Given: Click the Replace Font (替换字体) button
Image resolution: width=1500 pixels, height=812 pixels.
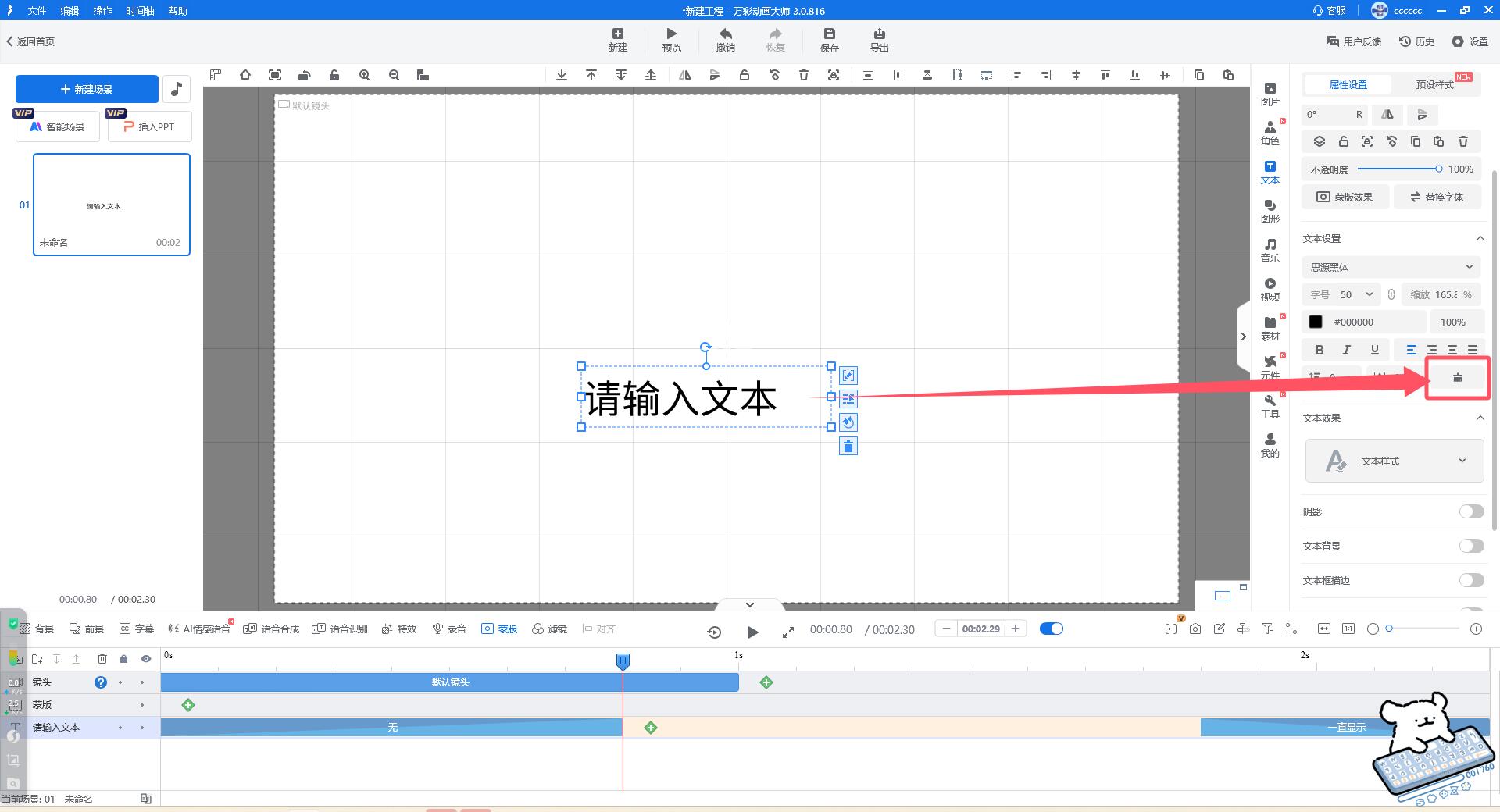Looking at the screenshot, I should coord(1437,197).
